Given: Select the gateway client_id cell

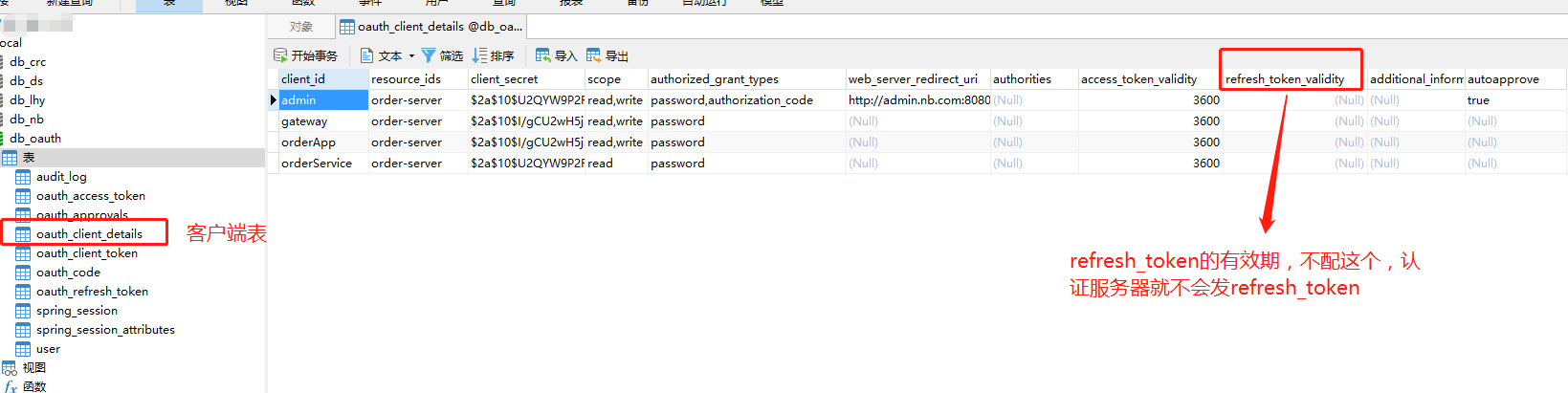Looking at the screenshot, I should [x=304, y=121].
